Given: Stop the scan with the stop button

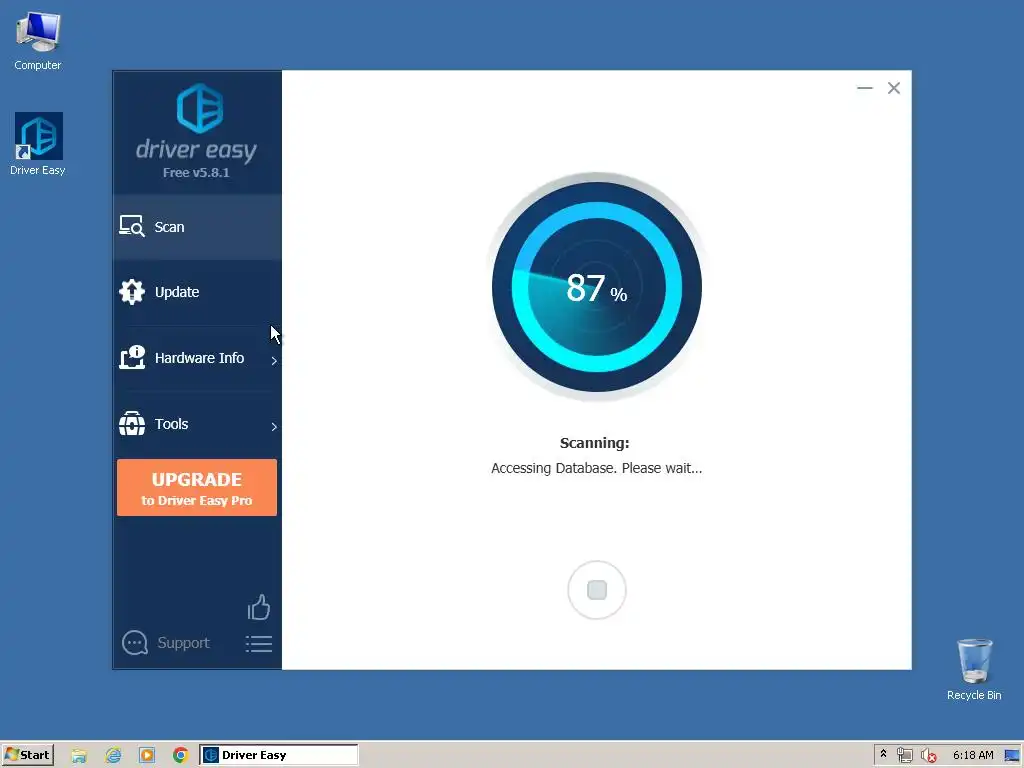Looking at the screenshot, I should pyautogui.click(x=597, y=590).
